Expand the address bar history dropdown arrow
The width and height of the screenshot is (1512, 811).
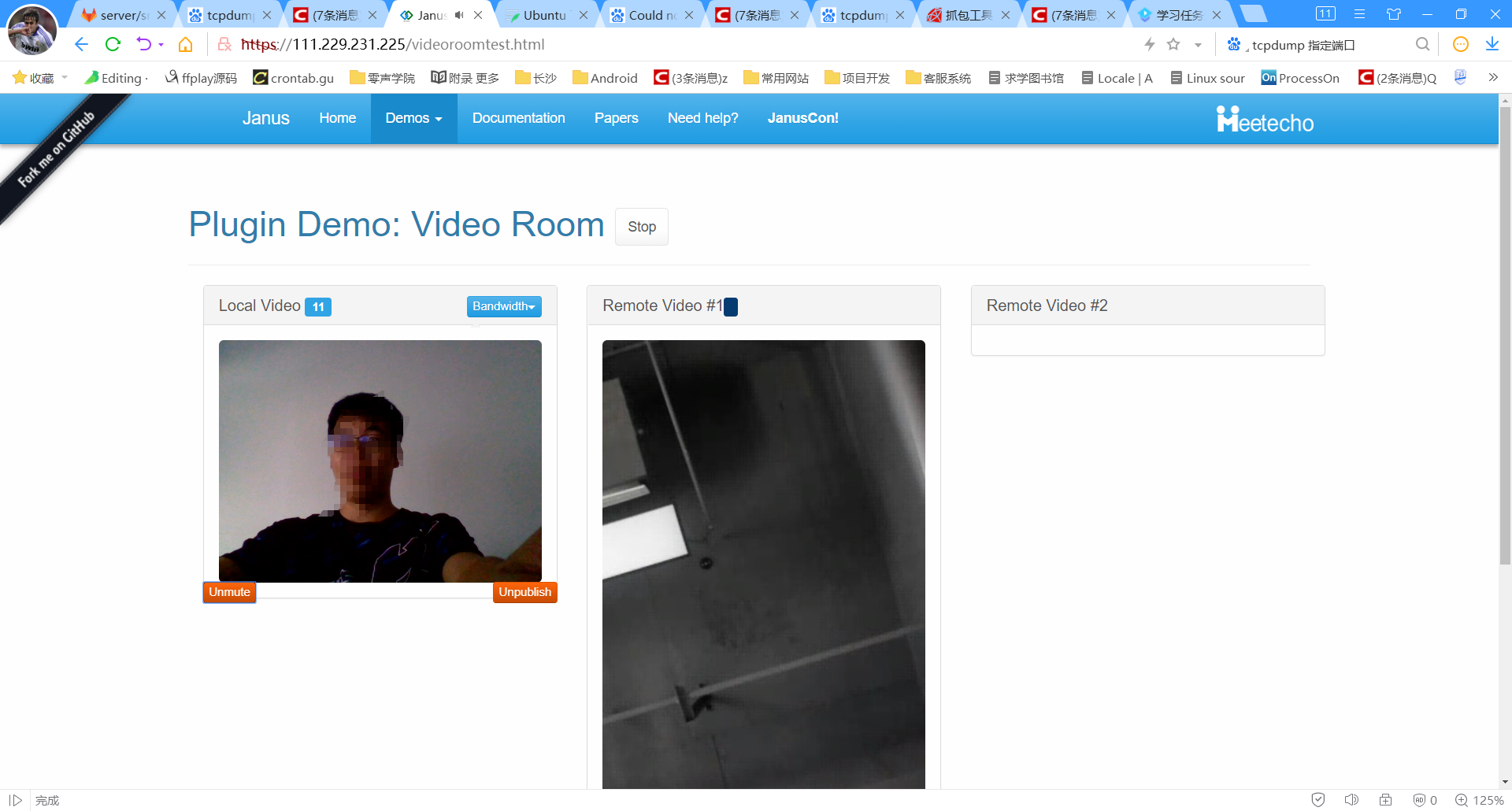pyautogui.click(x=1198, y=45)
